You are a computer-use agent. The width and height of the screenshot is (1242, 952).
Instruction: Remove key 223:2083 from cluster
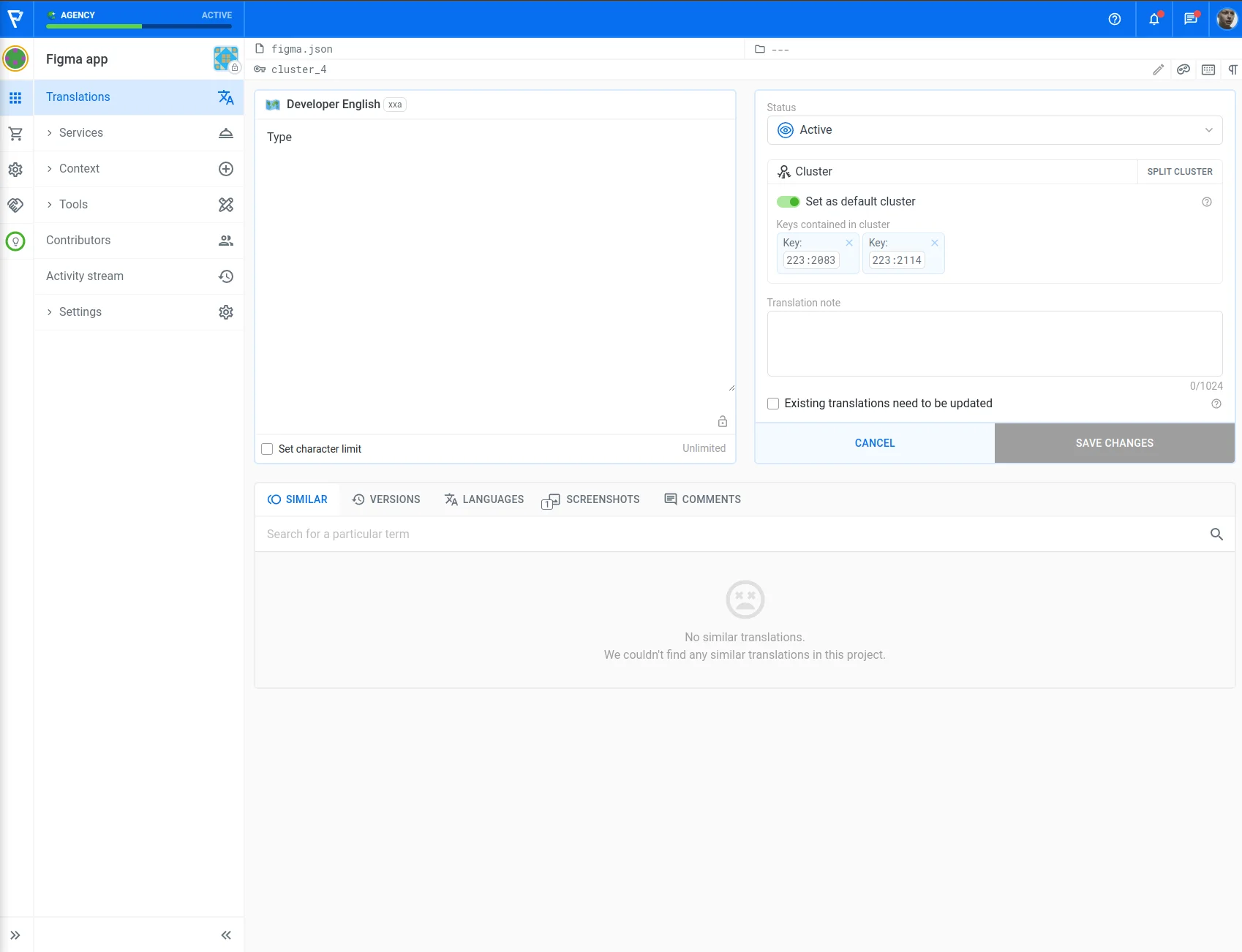848,243
